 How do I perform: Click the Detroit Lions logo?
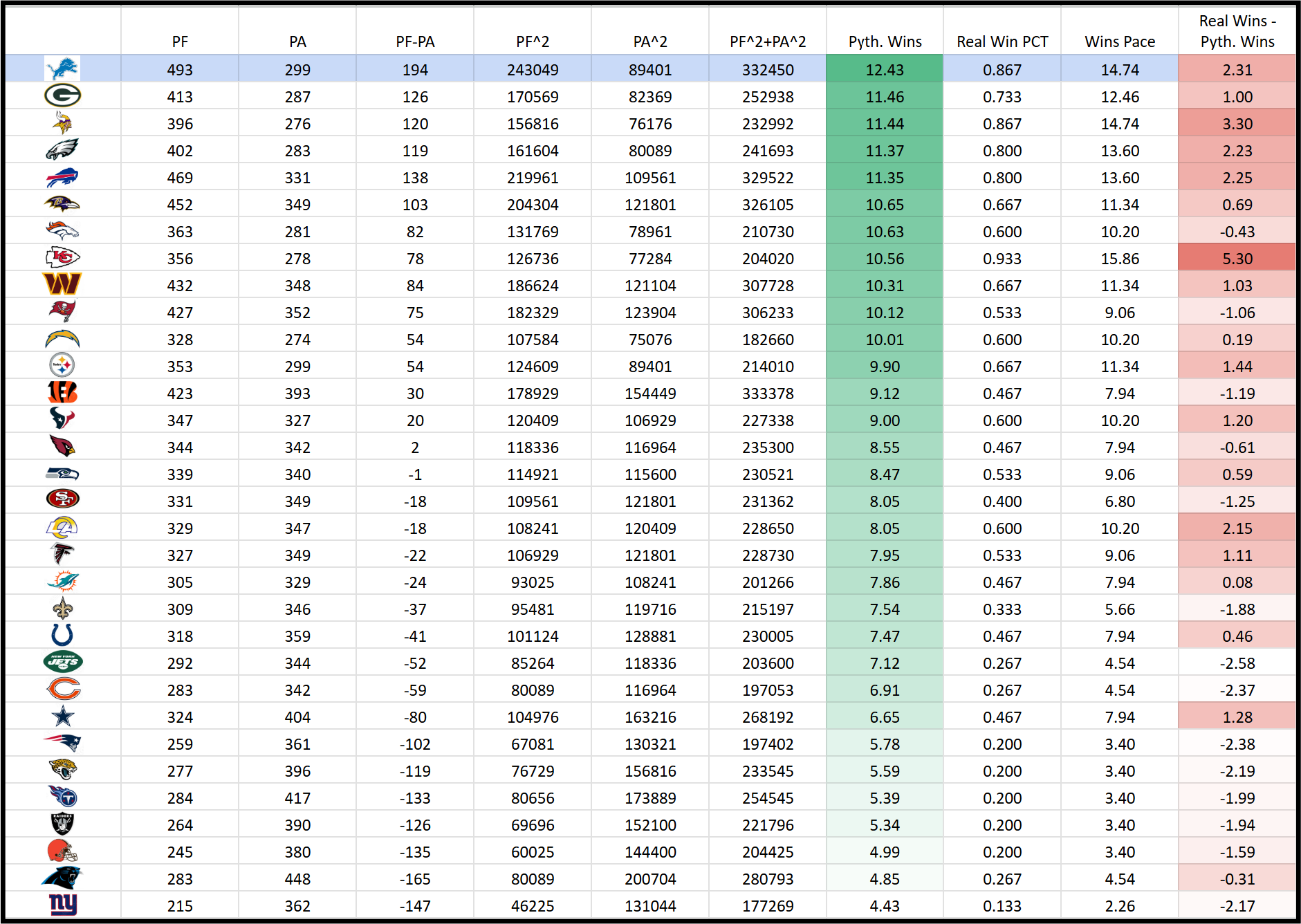(62, 69)
